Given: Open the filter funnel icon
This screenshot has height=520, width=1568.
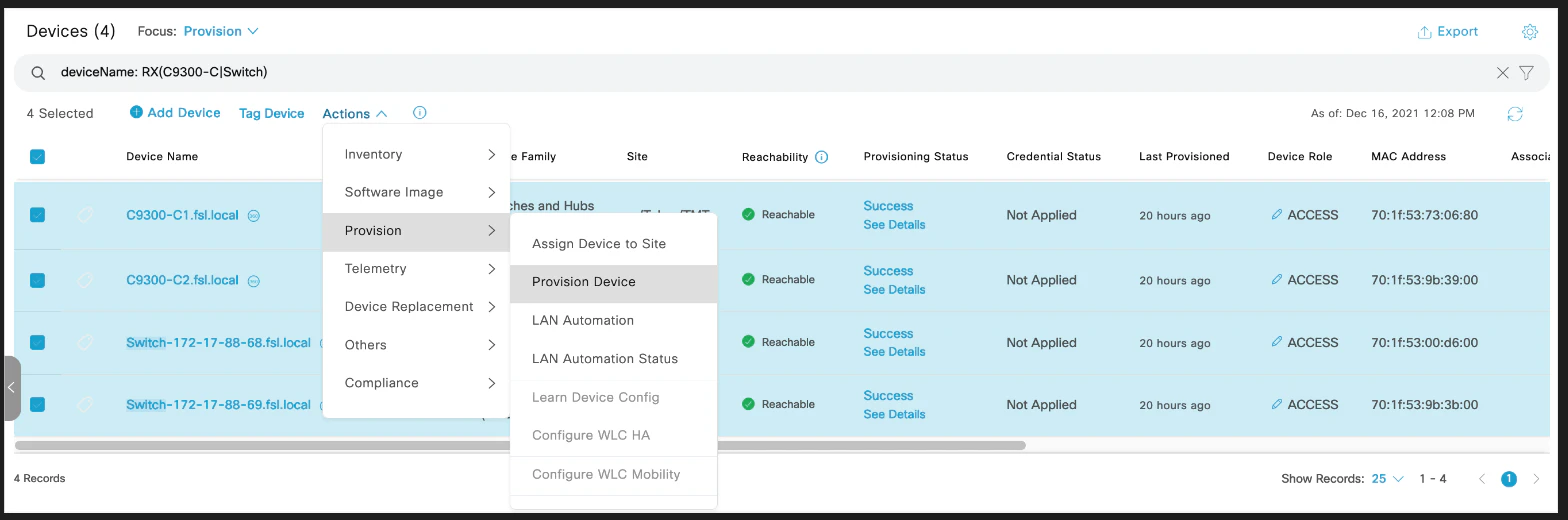Looking at the screenshot, I should [1526, 73].
